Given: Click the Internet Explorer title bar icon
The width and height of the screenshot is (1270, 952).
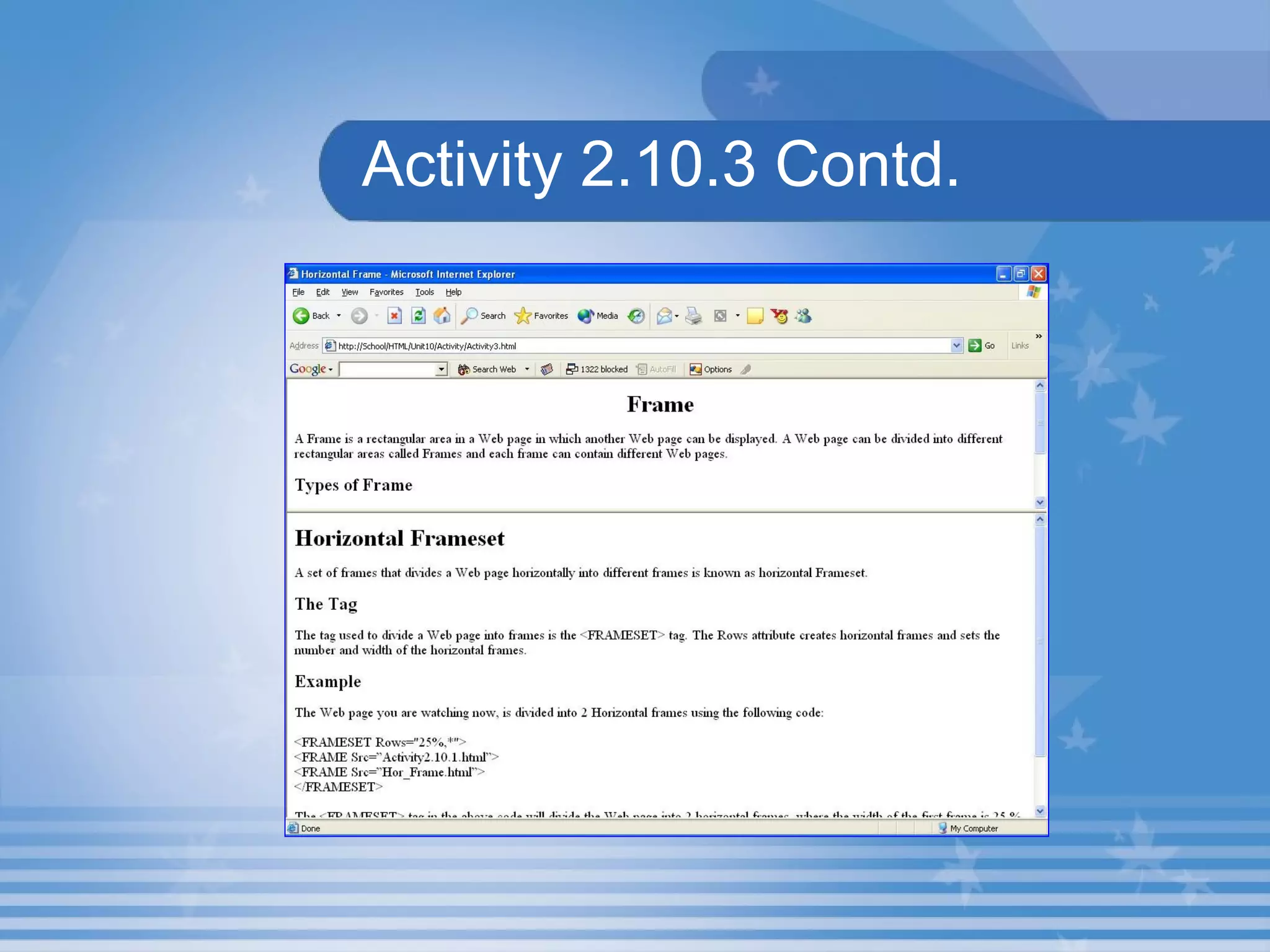Looking at the screenshot, I should tap(293, 274).
